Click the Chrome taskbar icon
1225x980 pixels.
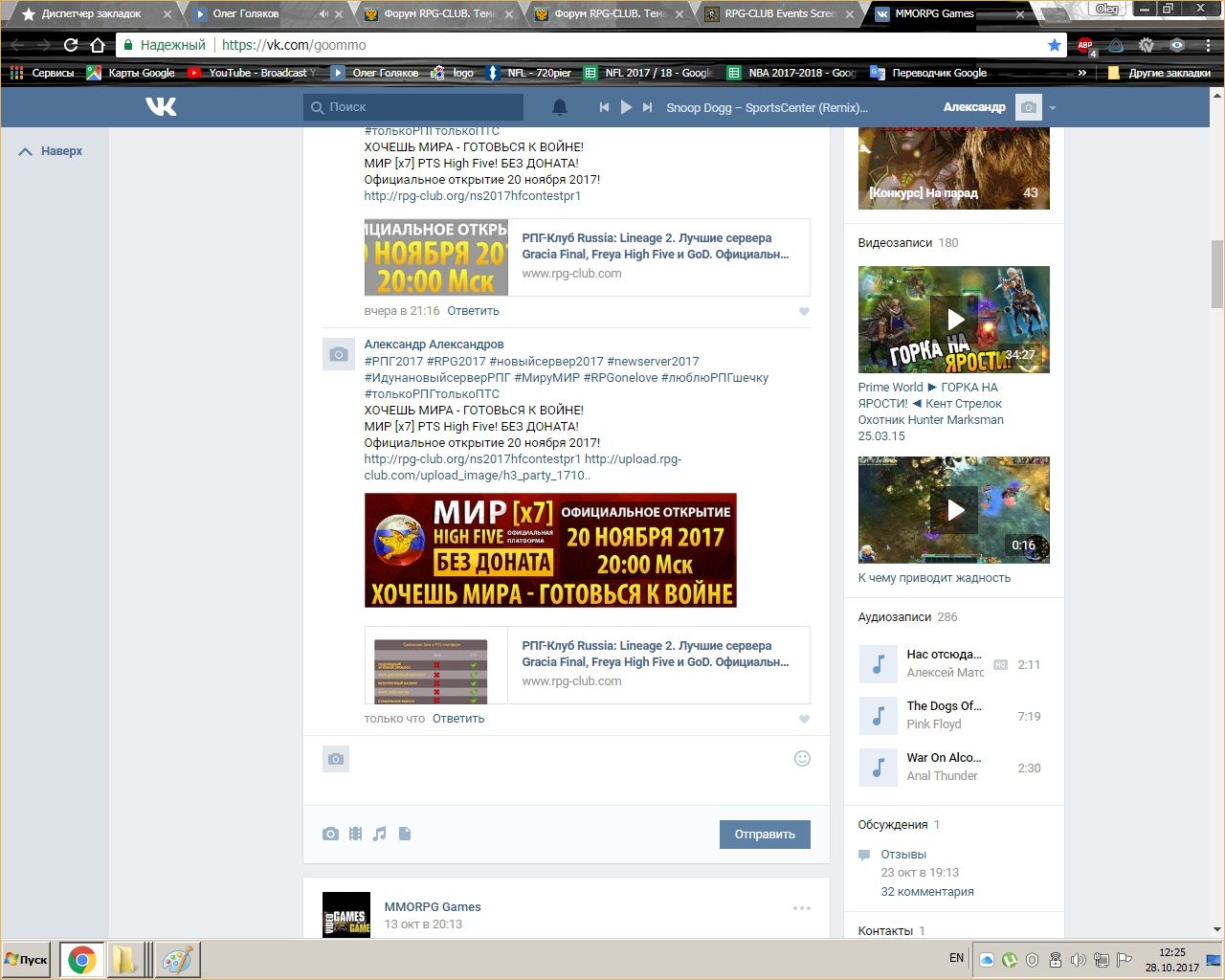pos(82,960)
